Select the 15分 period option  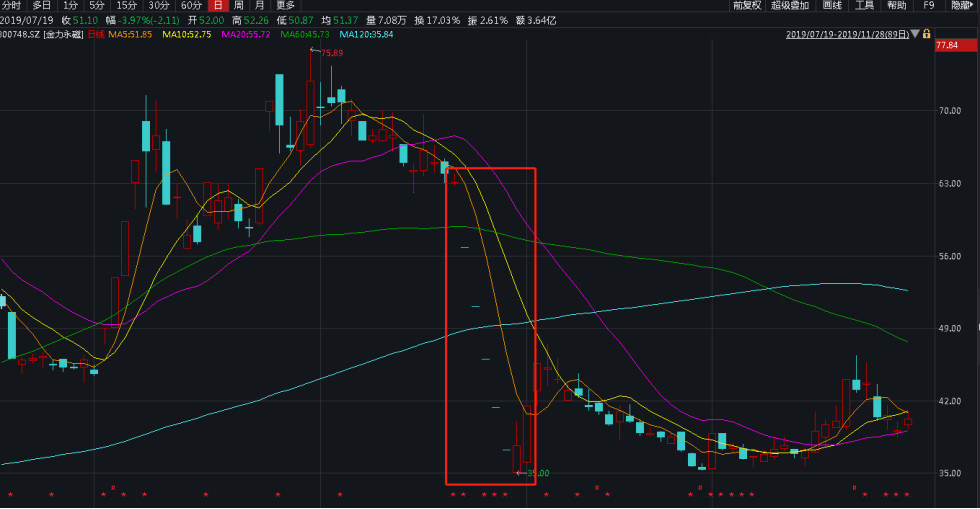coord(127,6)
